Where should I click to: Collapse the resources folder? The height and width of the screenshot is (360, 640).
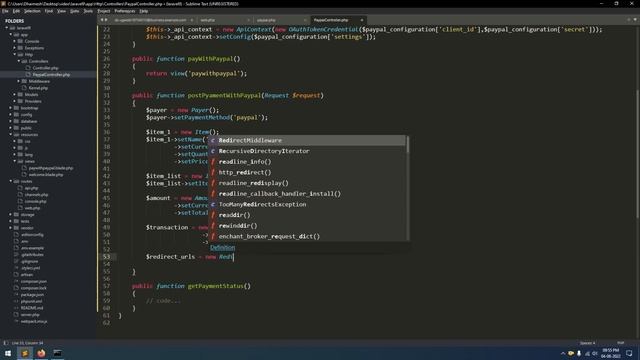[11, 134]
